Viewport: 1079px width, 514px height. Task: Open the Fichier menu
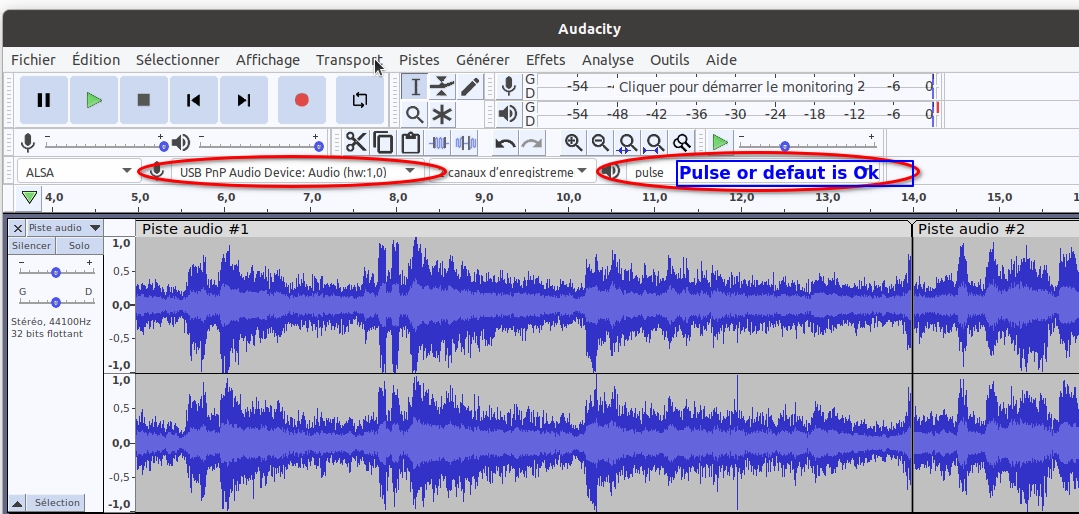coord(33,60)
